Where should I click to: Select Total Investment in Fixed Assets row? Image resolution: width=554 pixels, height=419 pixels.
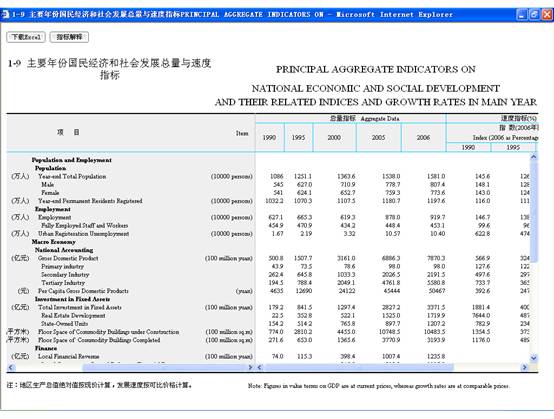80,307
